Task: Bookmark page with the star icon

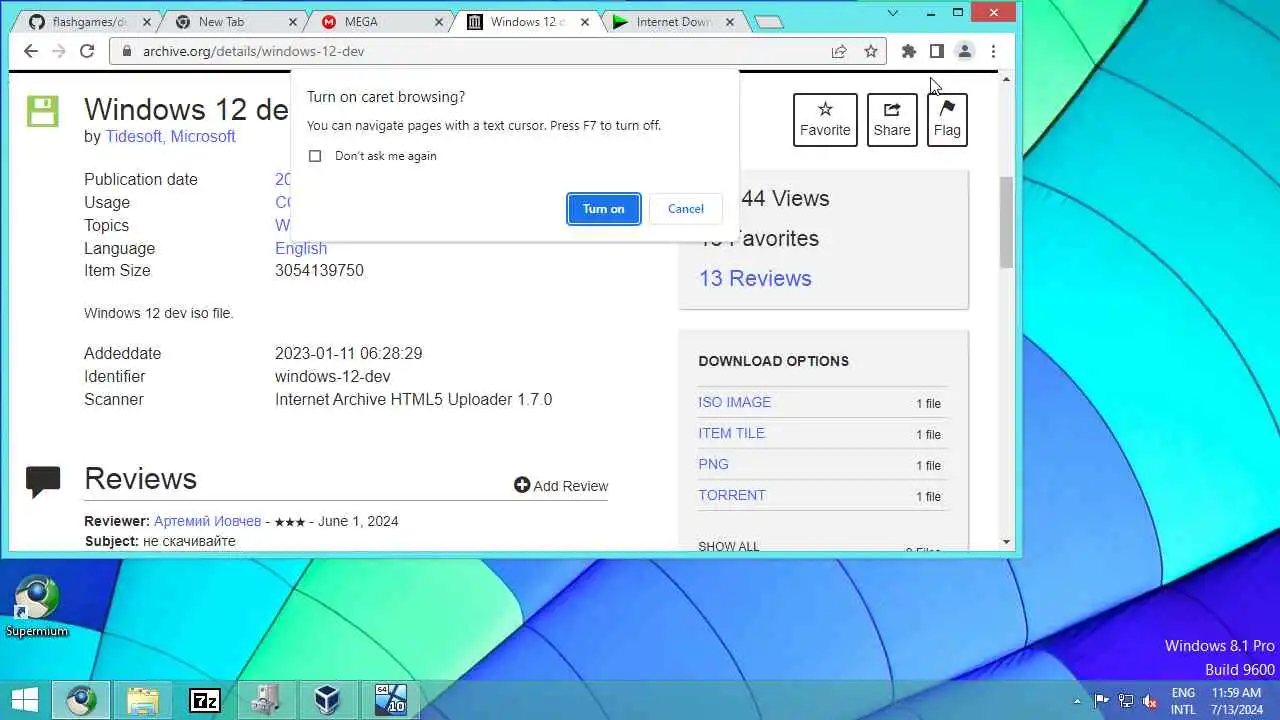Action: coord(871,51)
